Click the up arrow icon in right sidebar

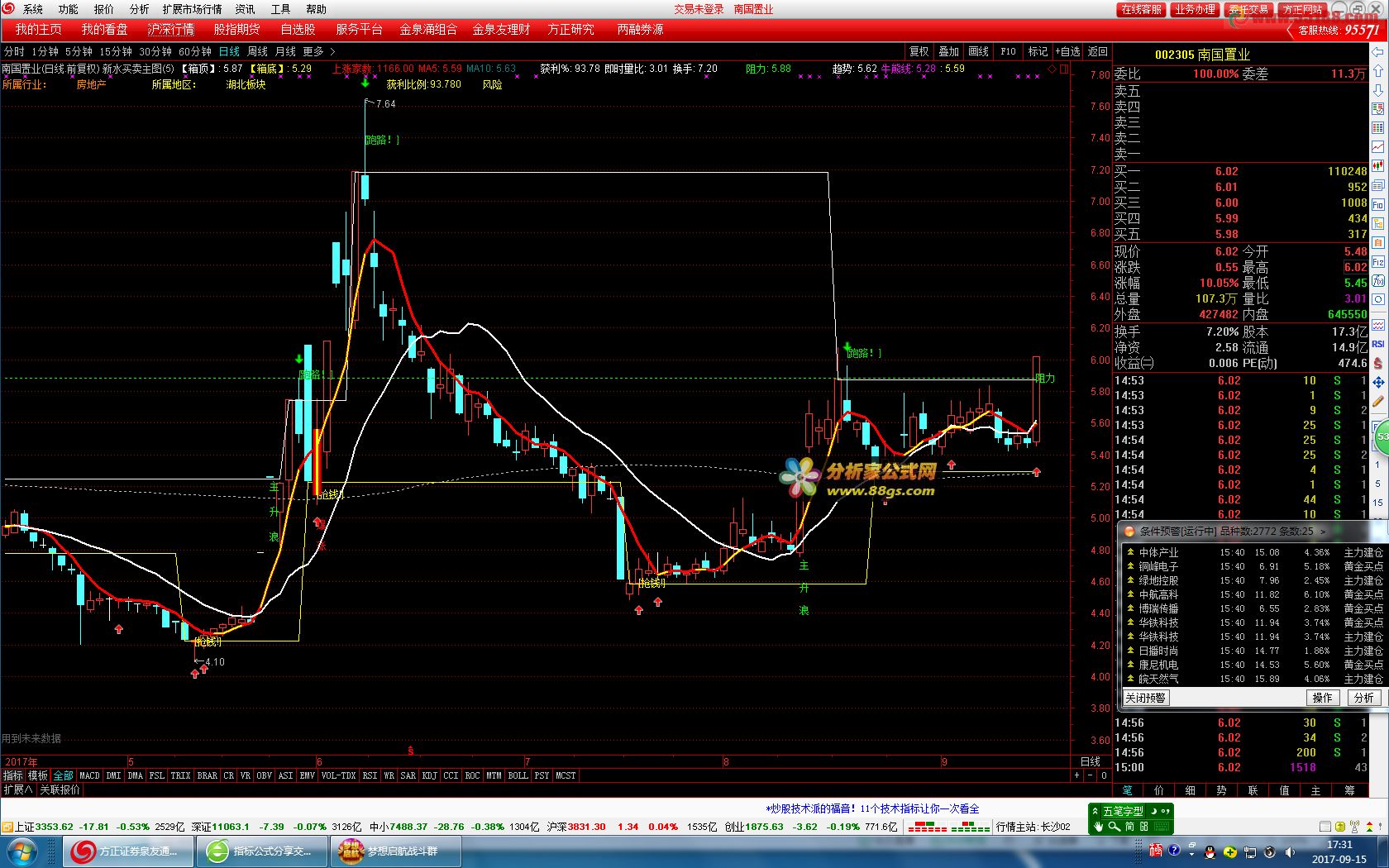pyautogui.click(x=1378, y=71)
